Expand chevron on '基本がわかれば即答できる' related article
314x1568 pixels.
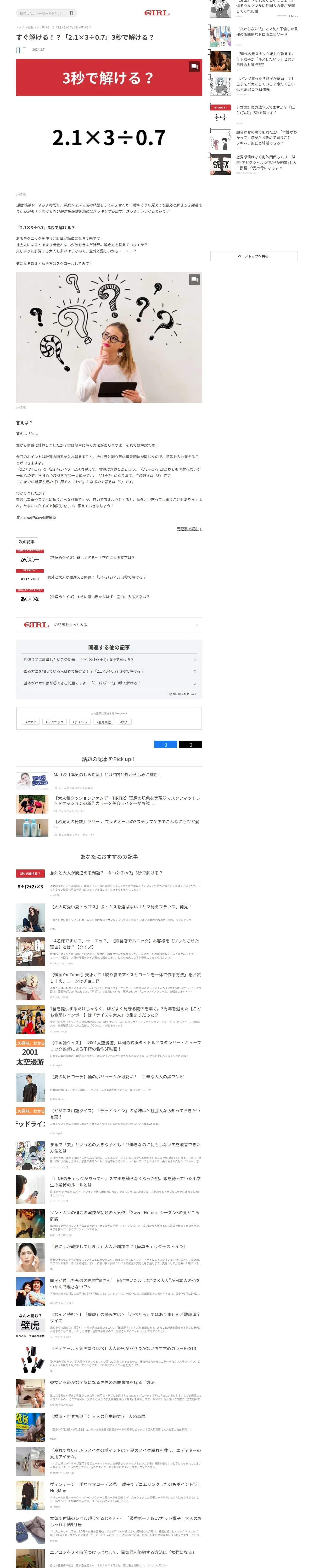click(x=194, y=683)
